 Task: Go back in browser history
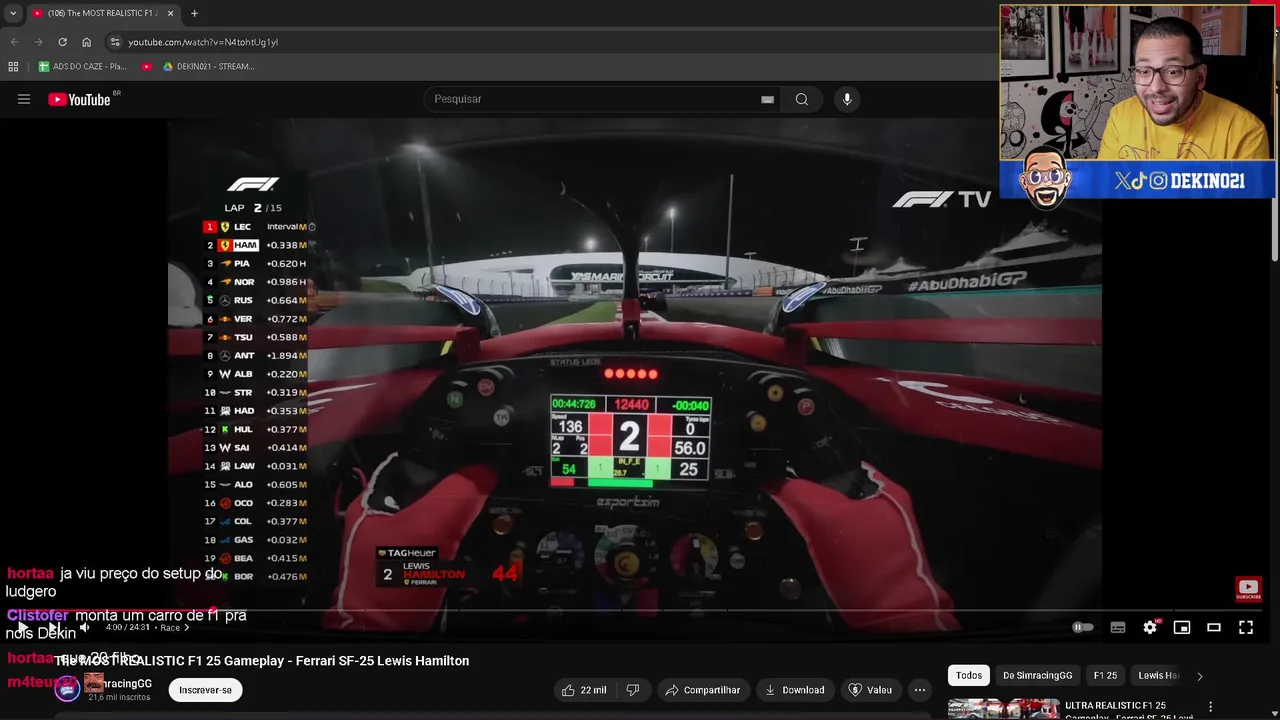click(x=14, y=42)
